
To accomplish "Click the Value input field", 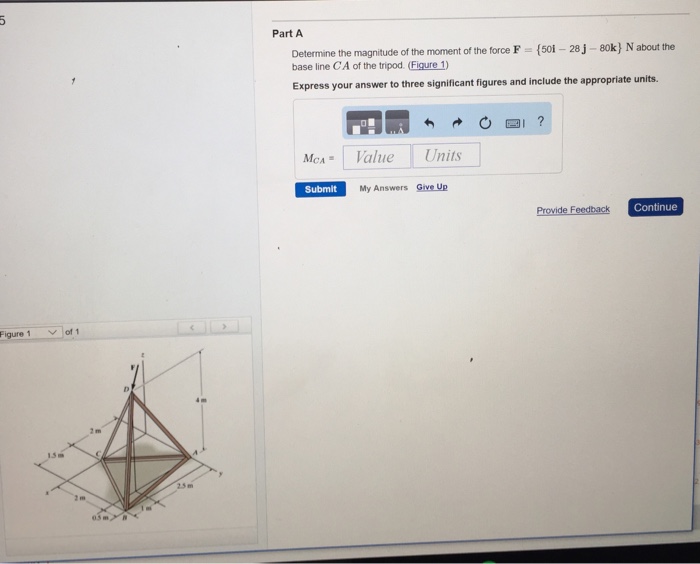I will click(x=376, y=157).
